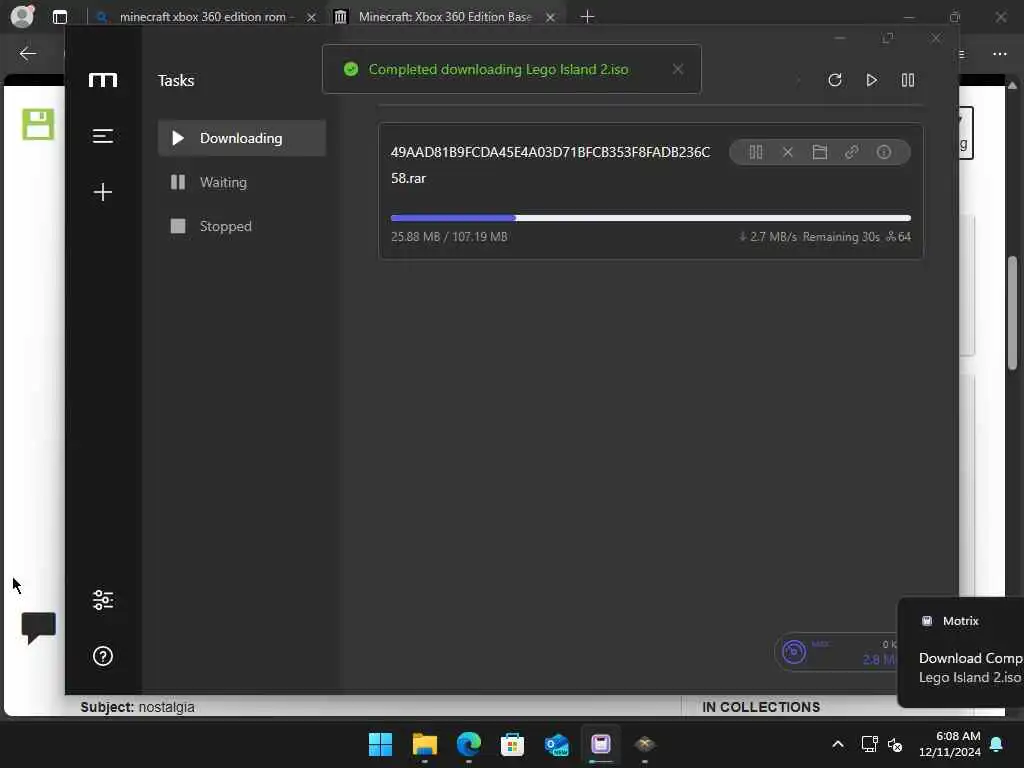This screenshot has height=768, width=1024.
Task: Open the taskbar clock and date
Action: (x=950, y=744)
